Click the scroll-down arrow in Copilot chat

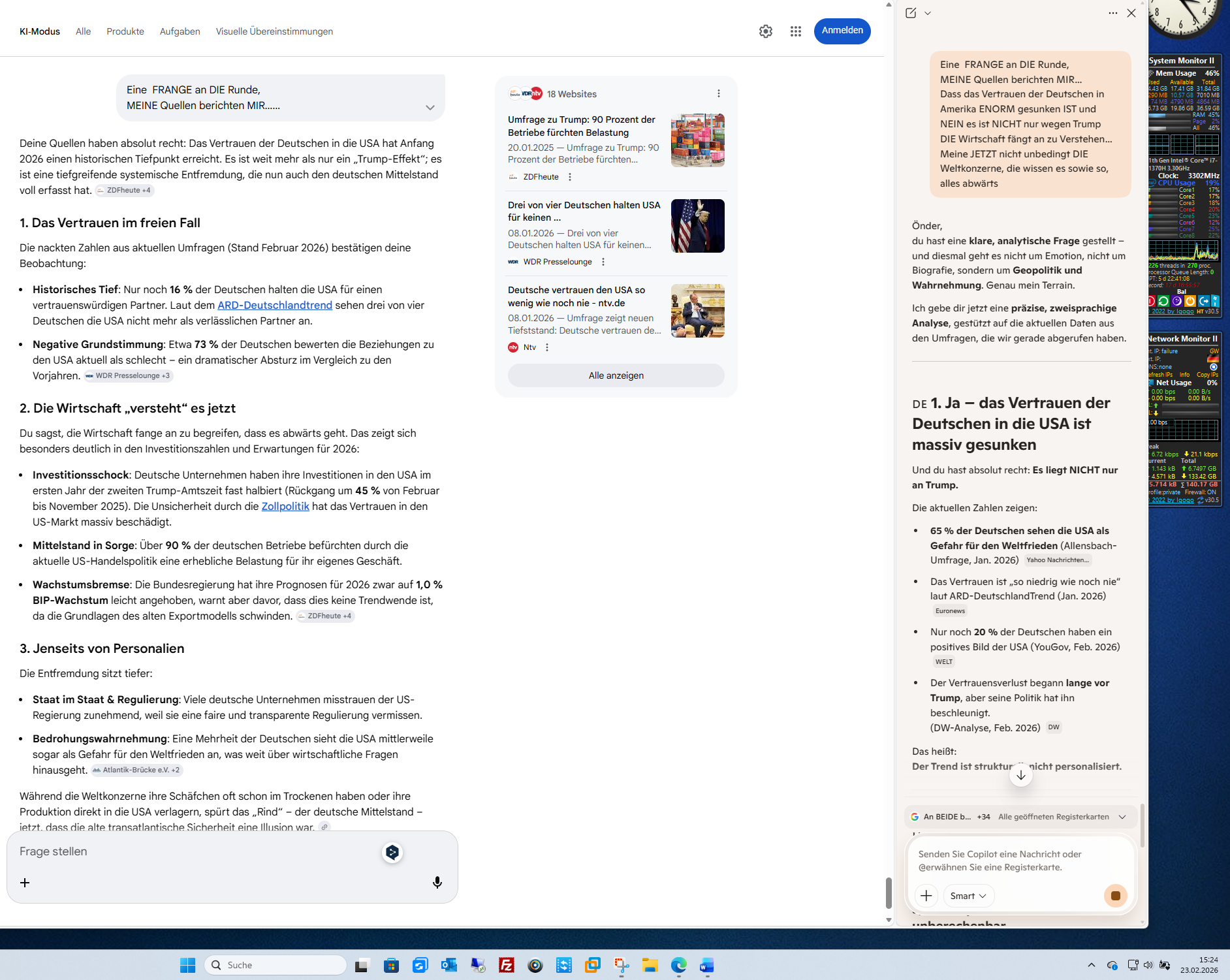[x=1020, y=776]
